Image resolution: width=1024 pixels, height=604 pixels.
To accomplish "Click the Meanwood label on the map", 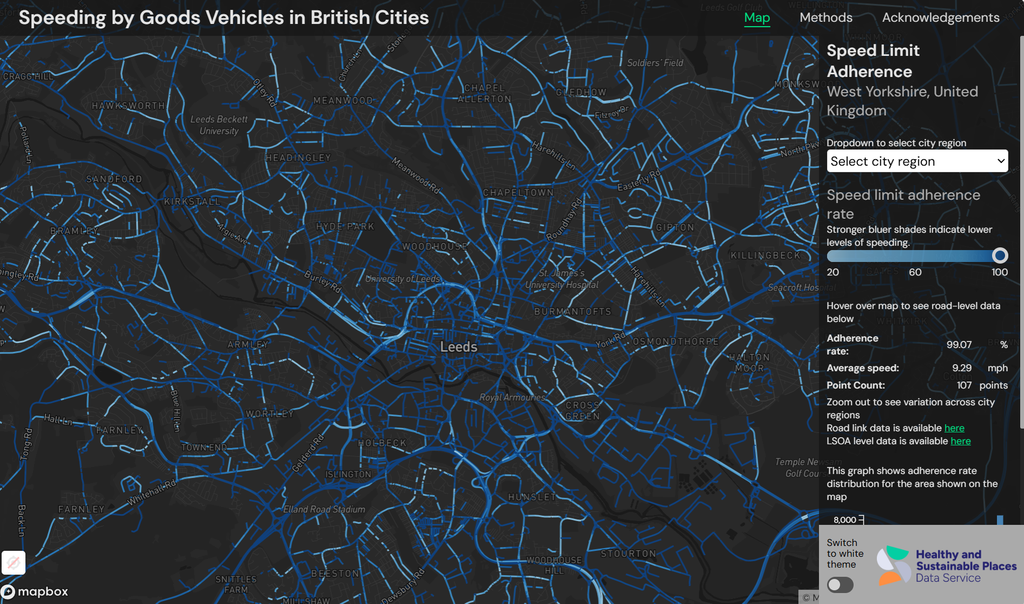I will (343, 101).
